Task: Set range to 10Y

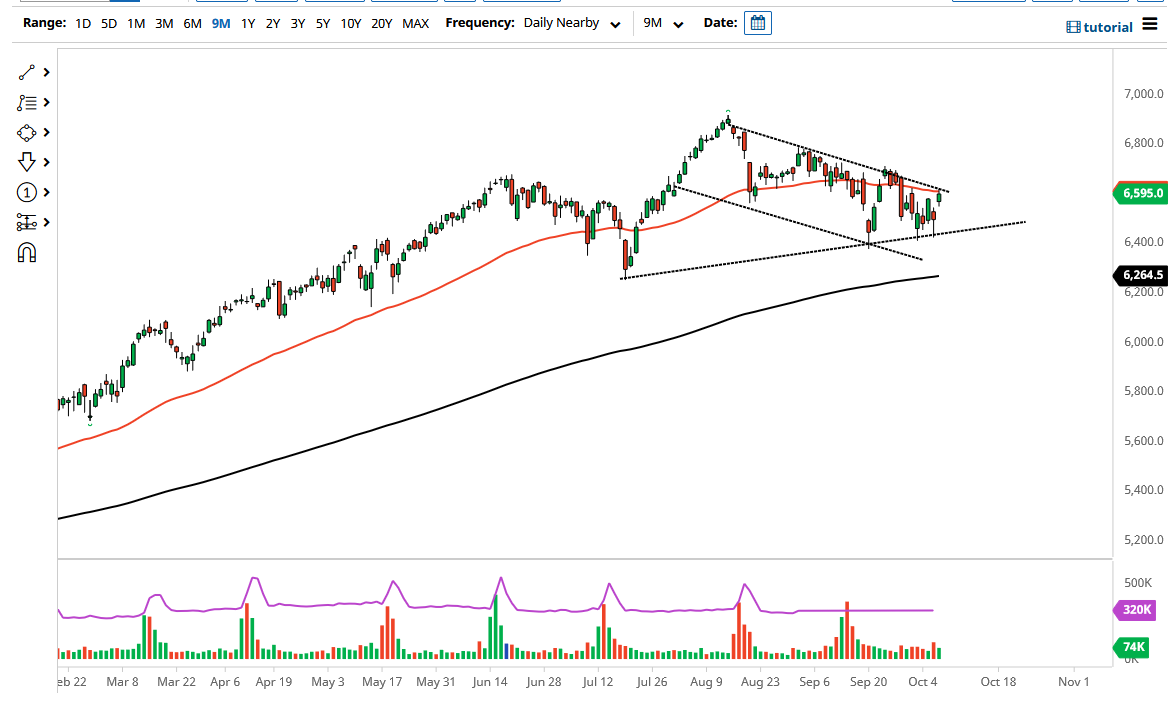Action: coord(351,23)
